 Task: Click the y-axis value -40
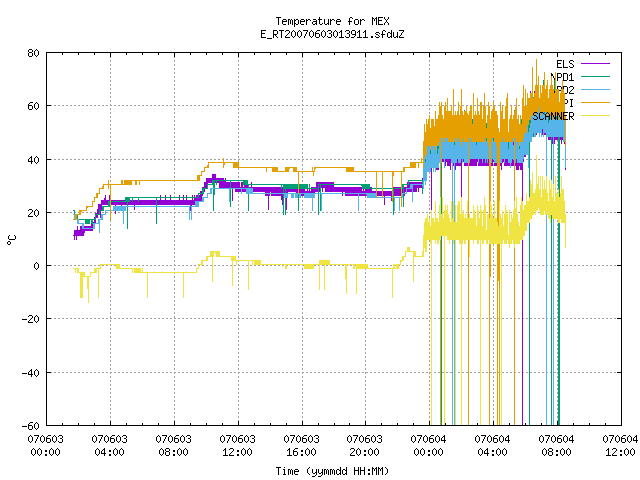click(x=31, y=373)
